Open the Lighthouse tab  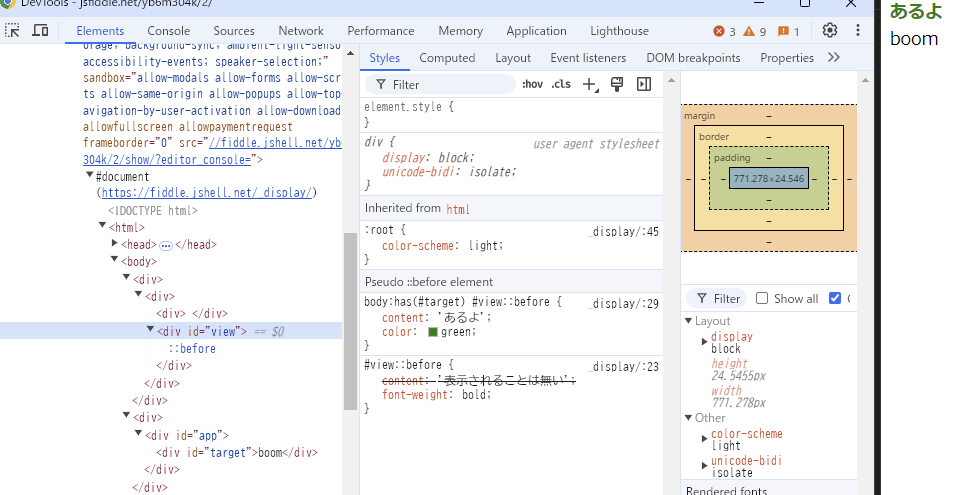619,30
